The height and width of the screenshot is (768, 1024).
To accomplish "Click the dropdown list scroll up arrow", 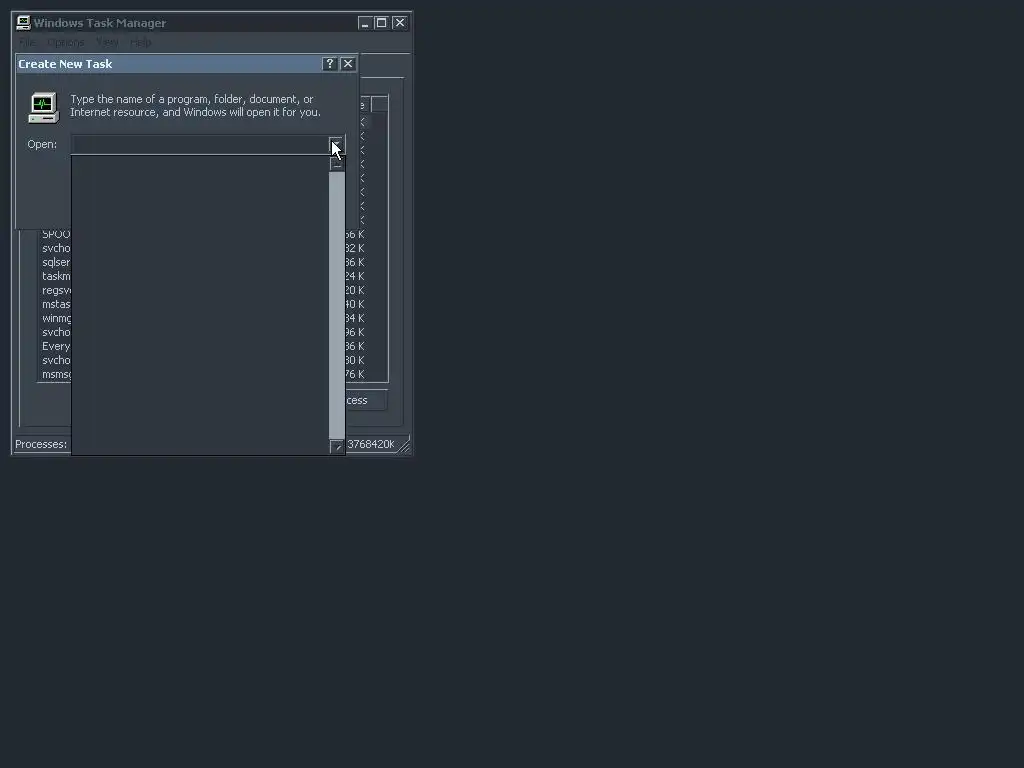I will pyautogui.click(x=337, y=164).
